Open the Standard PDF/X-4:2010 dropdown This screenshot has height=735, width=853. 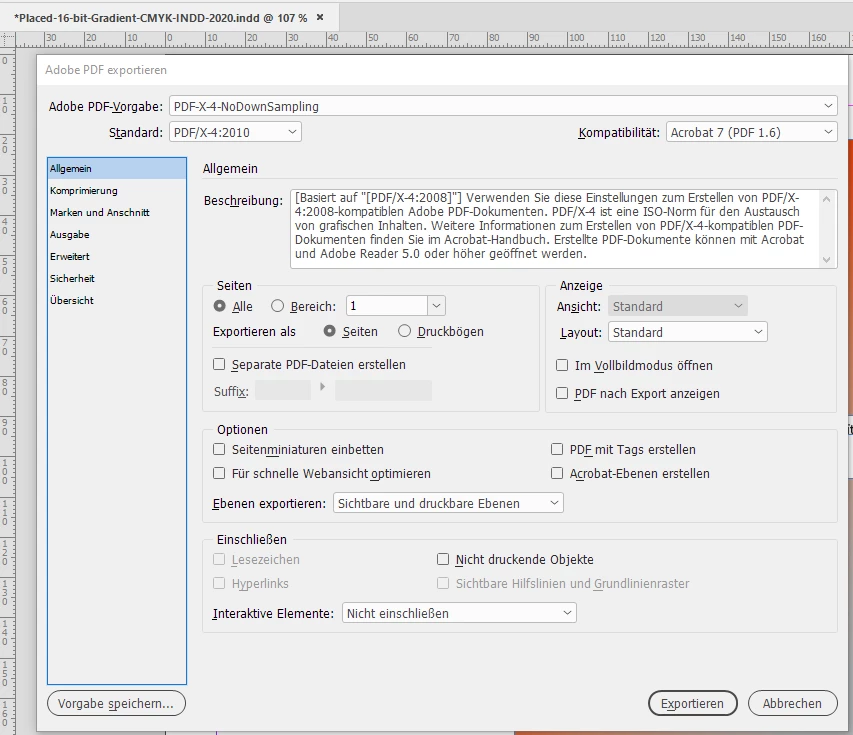(236, 132)
